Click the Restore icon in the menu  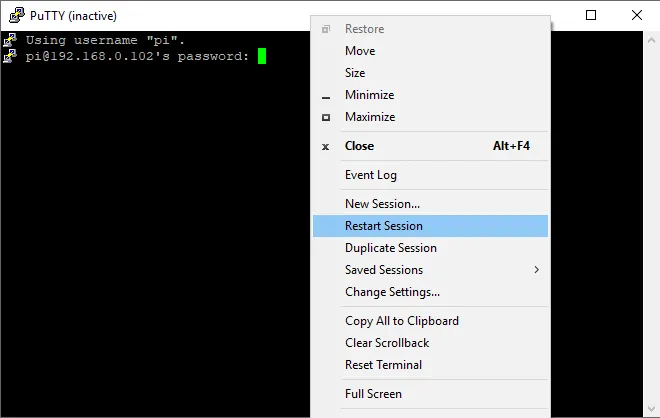pos(326,29)
